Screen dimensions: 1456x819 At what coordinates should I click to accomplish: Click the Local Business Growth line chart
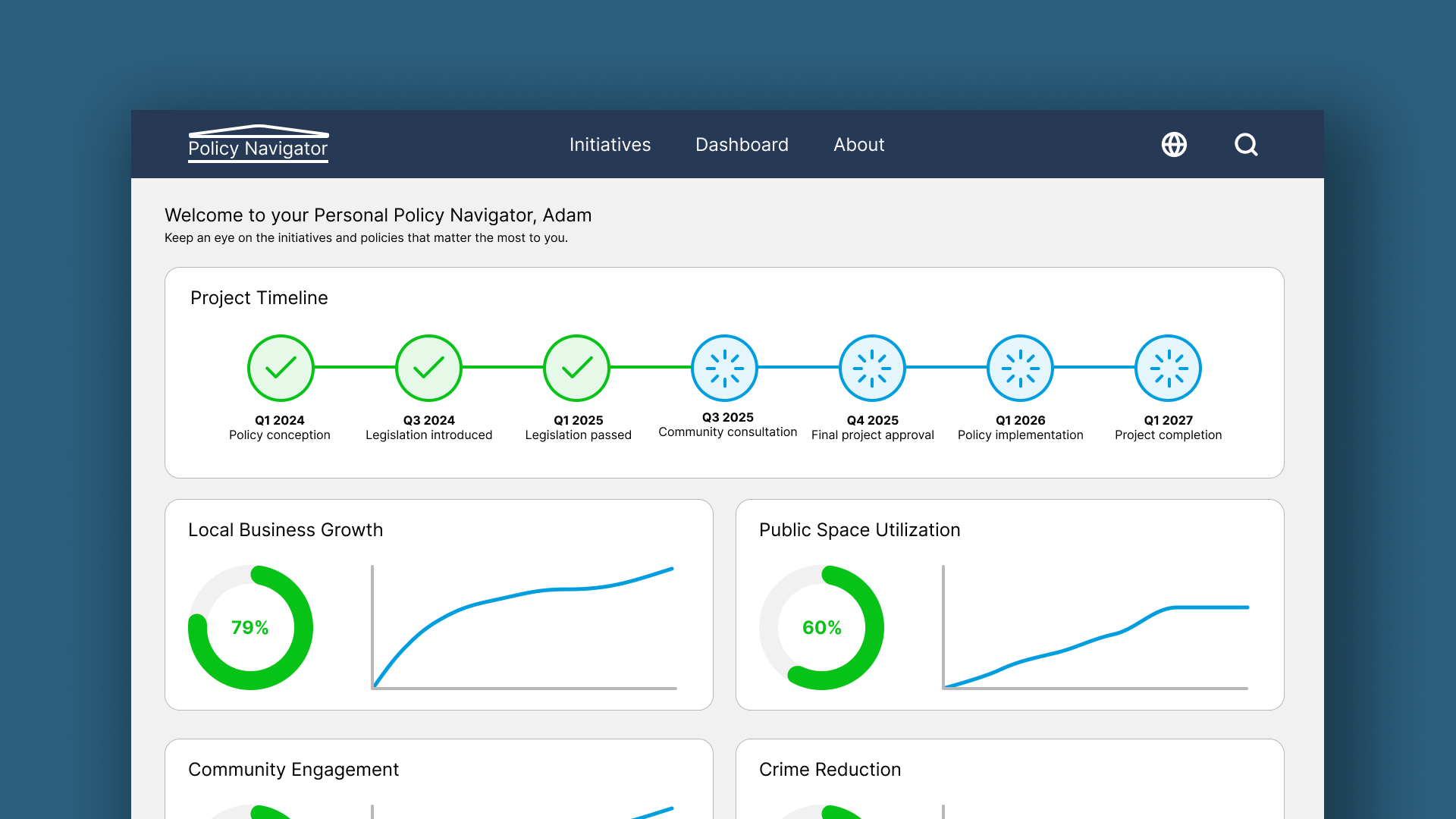523,627
